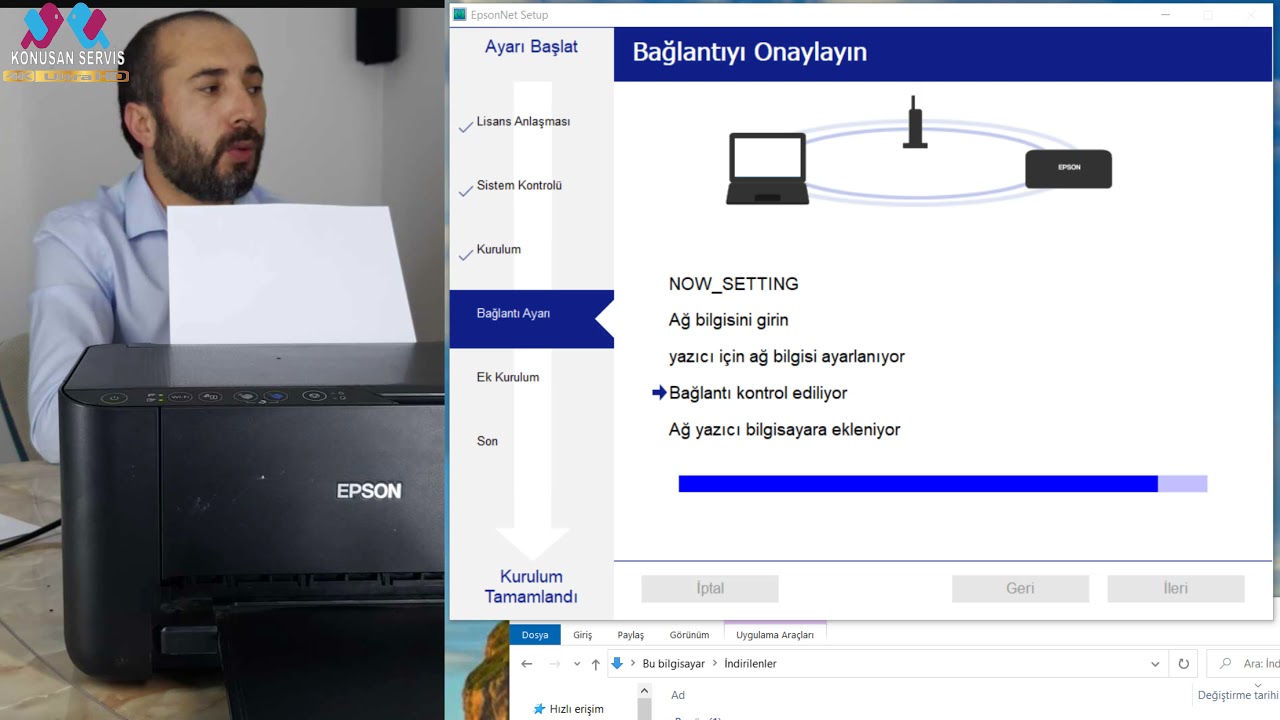The height and width of the screenshot is (720, 1280).
Task: Open the Uygulama Araçları tab
Action: pyautogui.click(x=775, y=634)
